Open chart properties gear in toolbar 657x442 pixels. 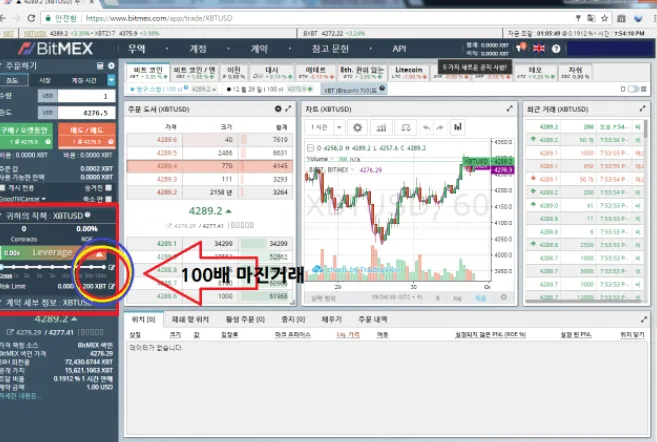357,127
